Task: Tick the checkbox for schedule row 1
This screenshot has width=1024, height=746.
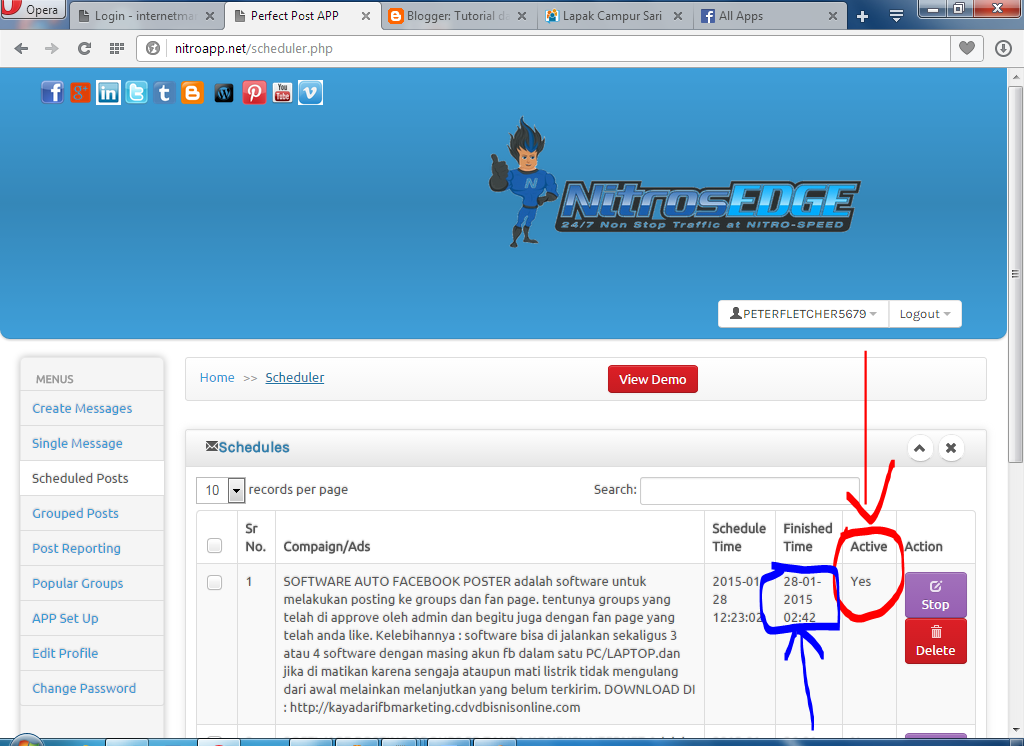Action: tap(214, 583)
